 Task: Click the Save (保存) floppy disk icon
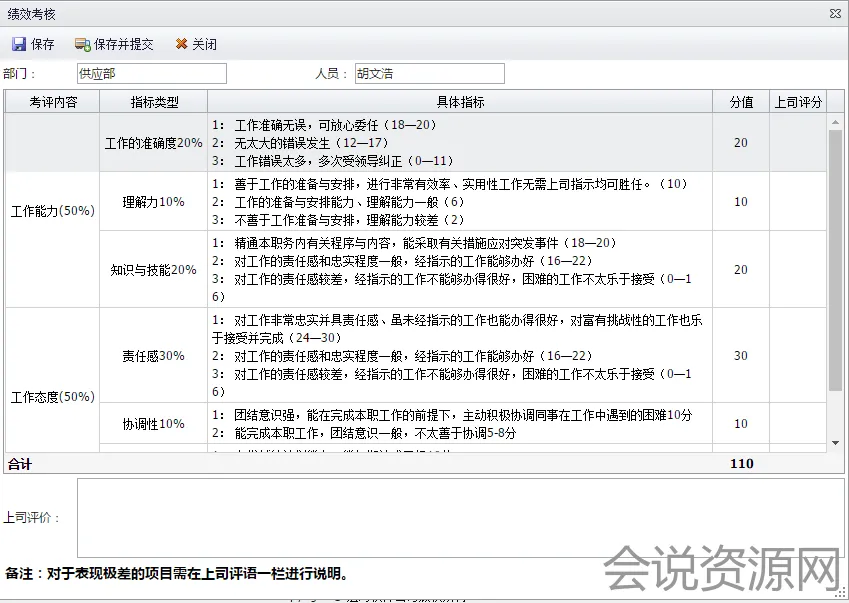[x=19, y=44]
